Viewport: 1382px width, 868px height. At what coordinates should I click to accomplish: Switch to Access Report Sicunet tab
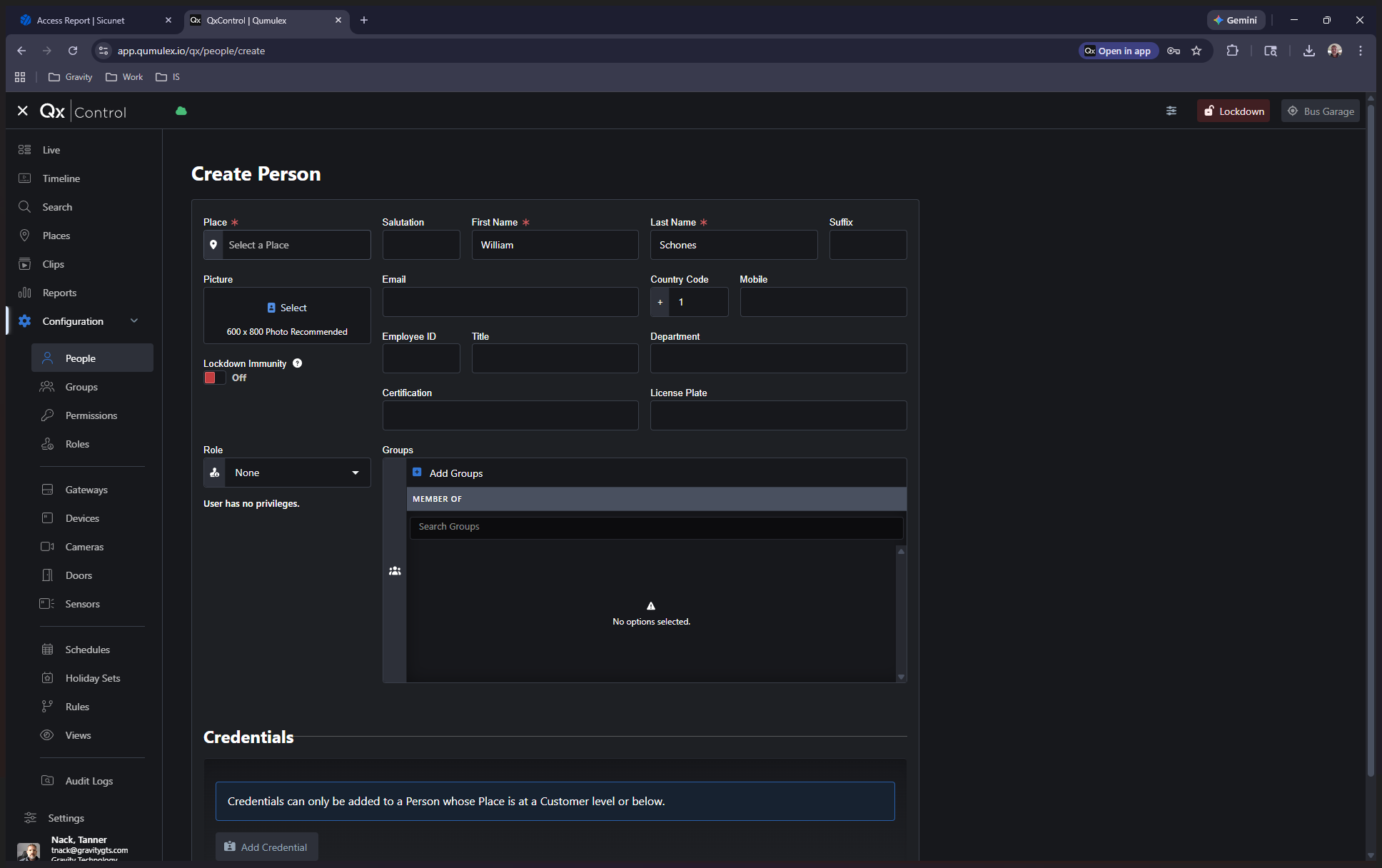click(80, 21)
